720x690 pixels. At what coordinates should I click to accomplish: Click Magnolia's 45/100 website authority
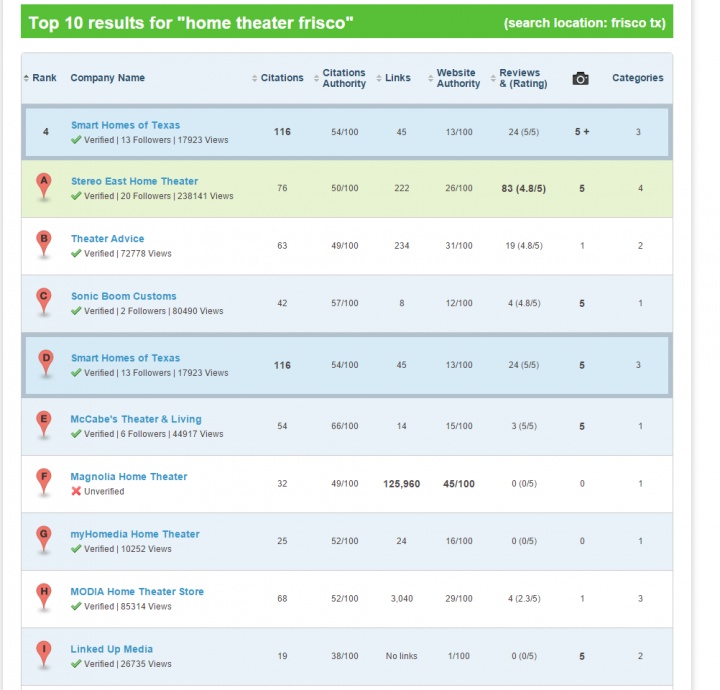point(459,484)
